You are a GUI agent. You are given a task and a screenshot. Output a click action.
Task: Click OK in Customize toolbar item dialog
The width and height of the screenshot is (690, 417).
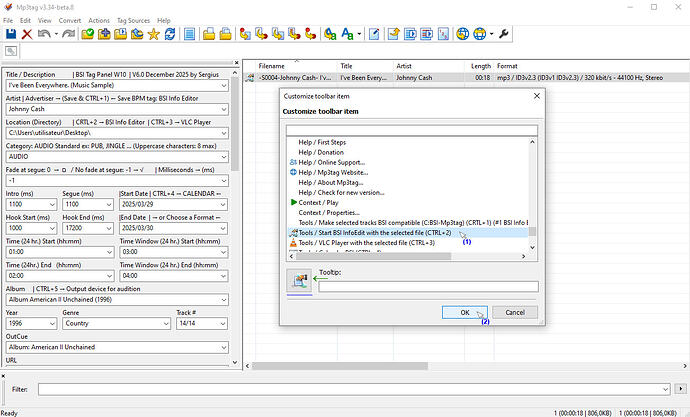[x=465, y=312]
